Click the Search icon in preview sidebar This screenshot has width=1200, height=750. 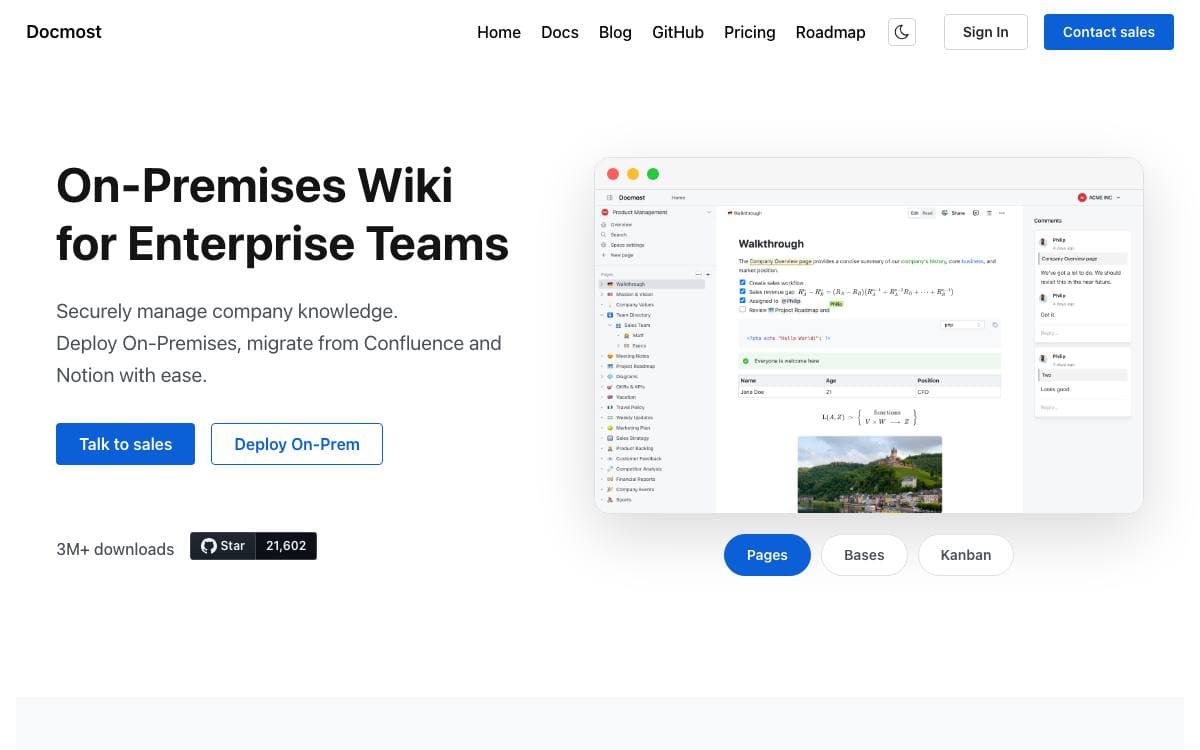604,235
